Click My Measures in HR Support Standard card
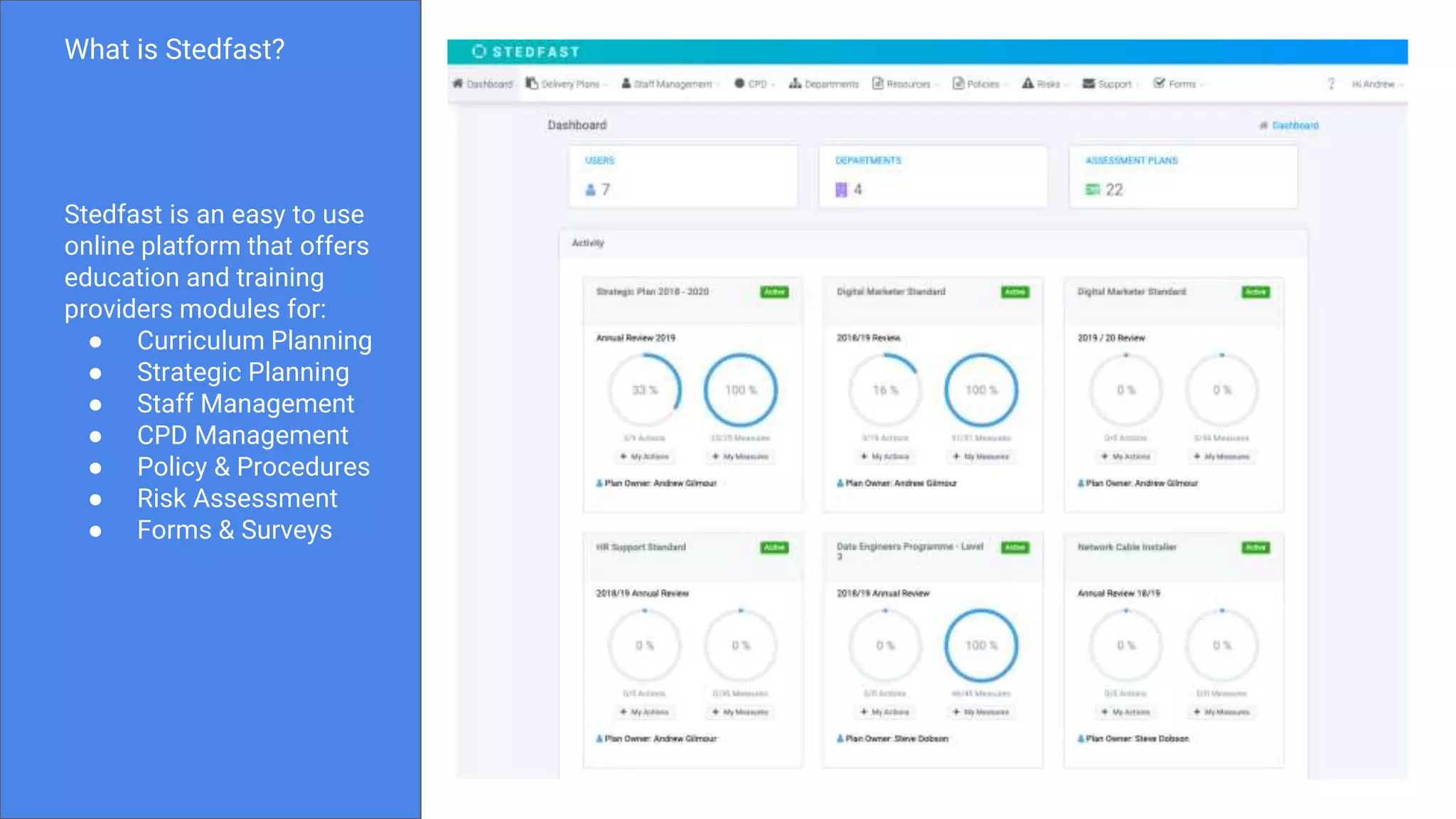The width and height of the screenshot is (1456, 819). (741, 712)
